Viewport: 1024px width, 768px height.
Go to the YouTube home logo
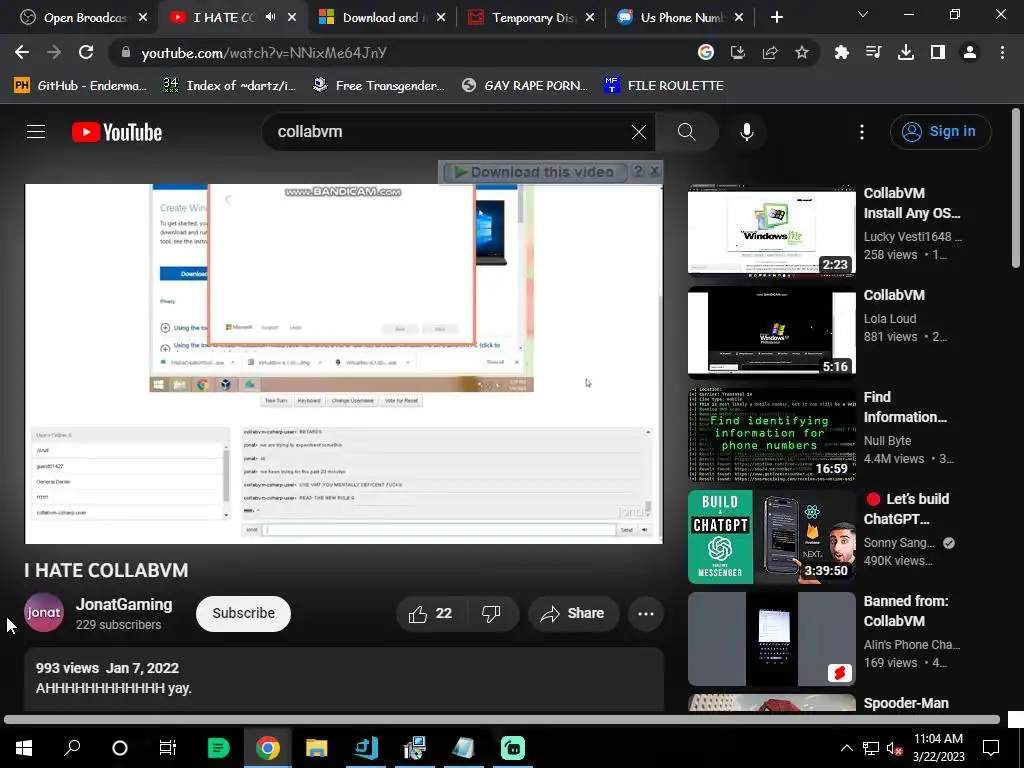117,132
